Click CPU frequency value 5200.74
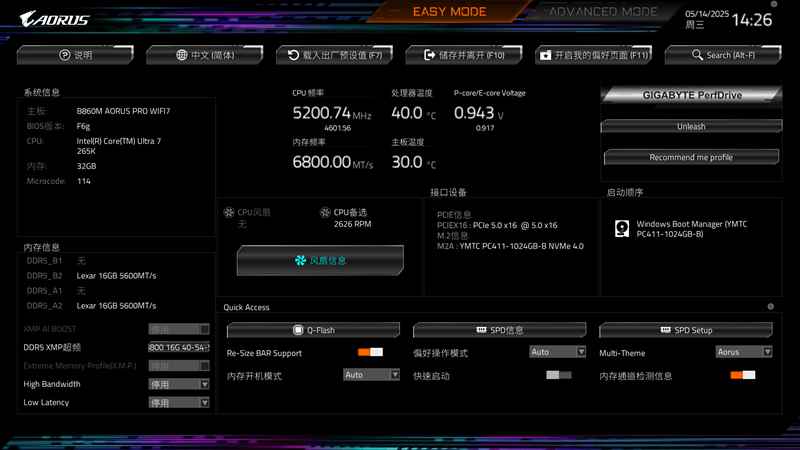This screenshot has width=800, height=450. 321,113
